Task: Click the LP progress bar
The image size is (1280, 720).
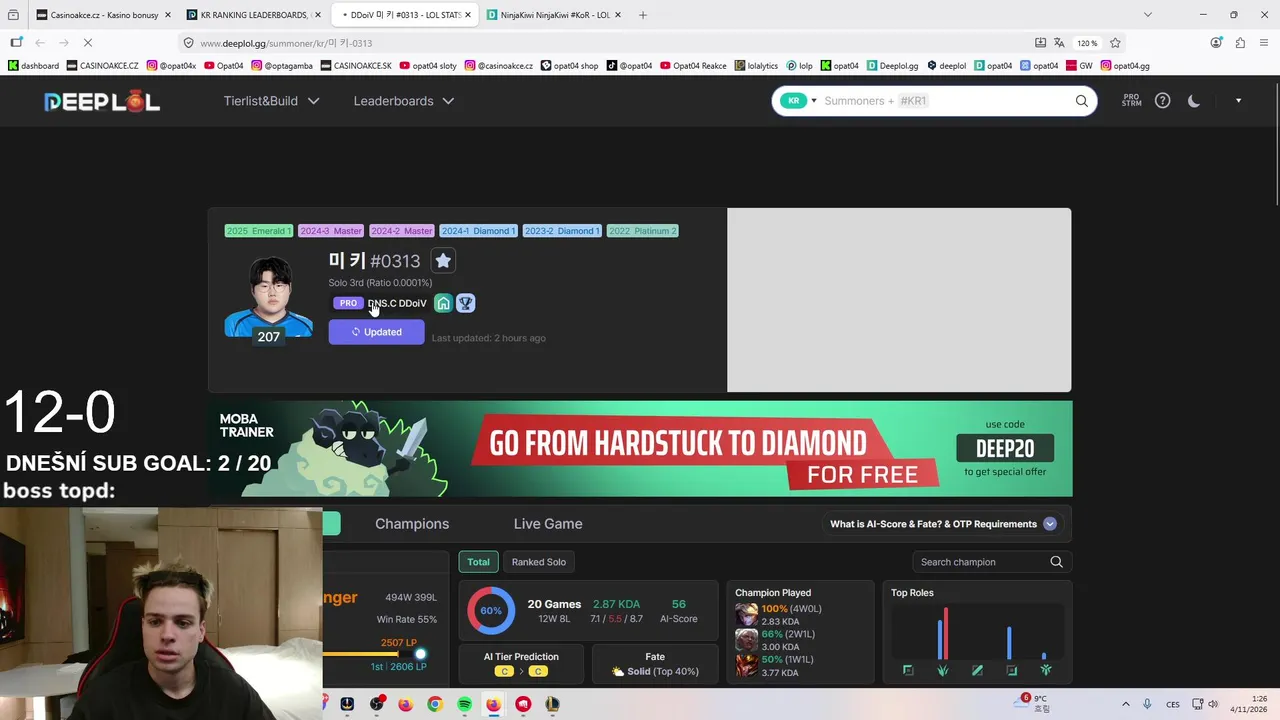Action: (375, 654)
